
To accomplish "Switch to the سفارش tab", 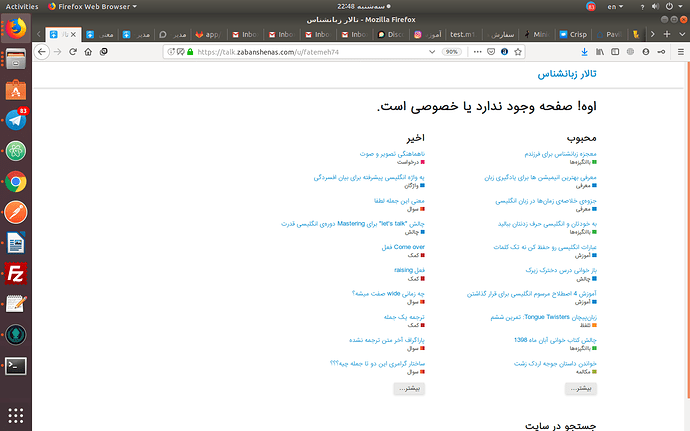I will (499, 34).
